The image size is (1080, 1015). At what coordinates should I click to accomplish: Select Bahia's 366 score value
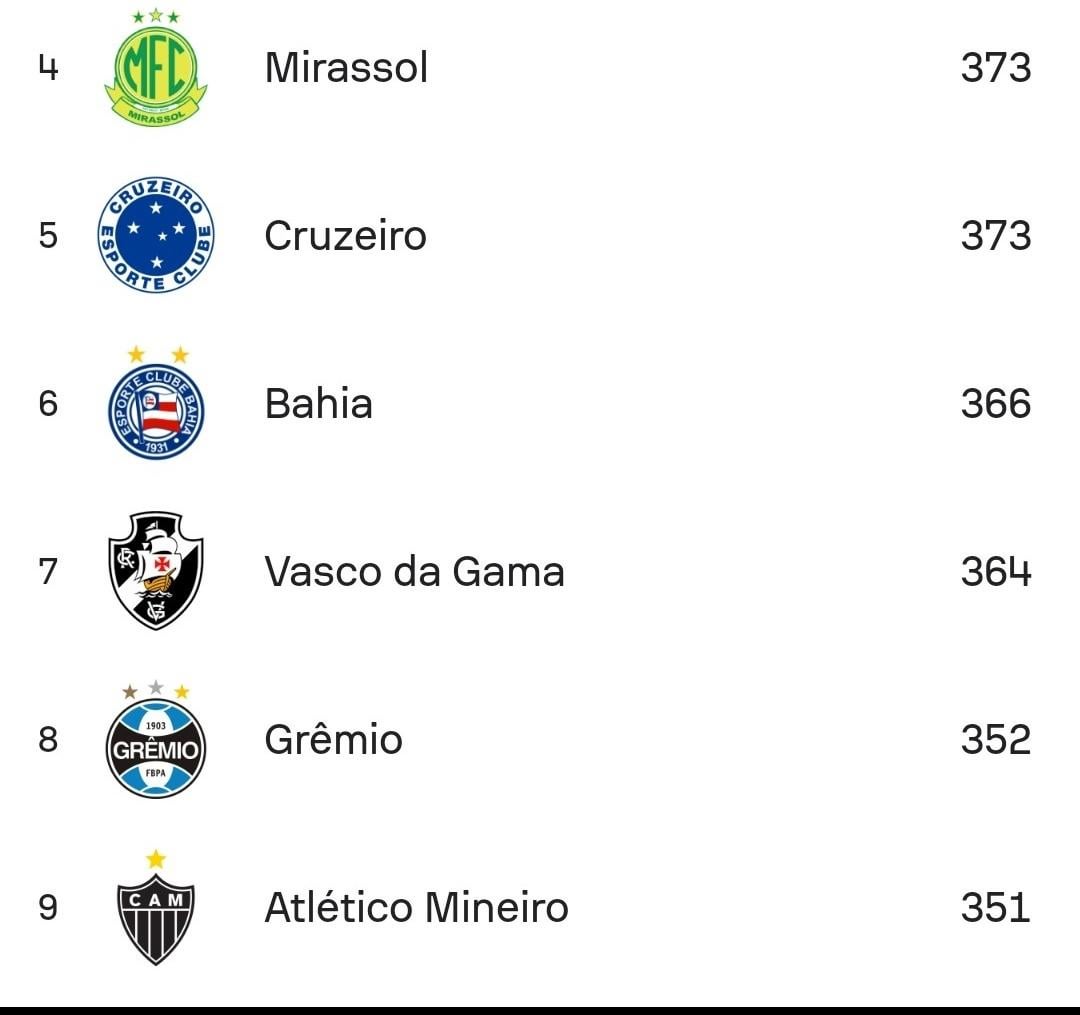click(x=995, y=404)
